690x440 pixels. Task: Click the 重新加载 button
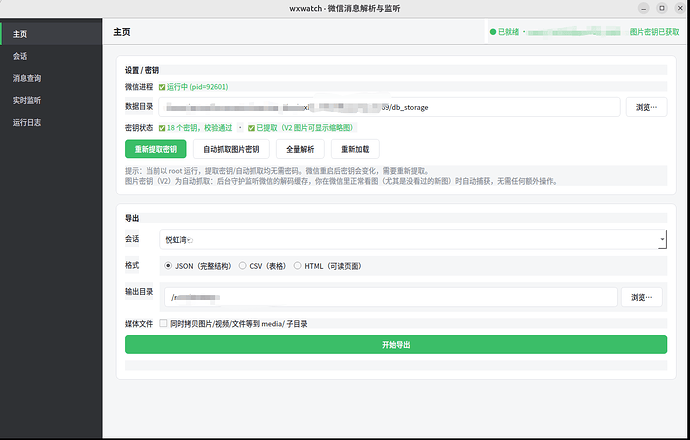click(355, 149)
